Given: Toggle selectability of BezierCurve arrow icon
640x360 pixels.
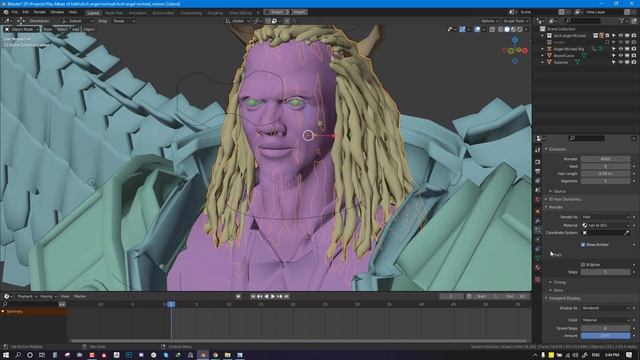Looking at the screenshot, I should tap(613, 56).
